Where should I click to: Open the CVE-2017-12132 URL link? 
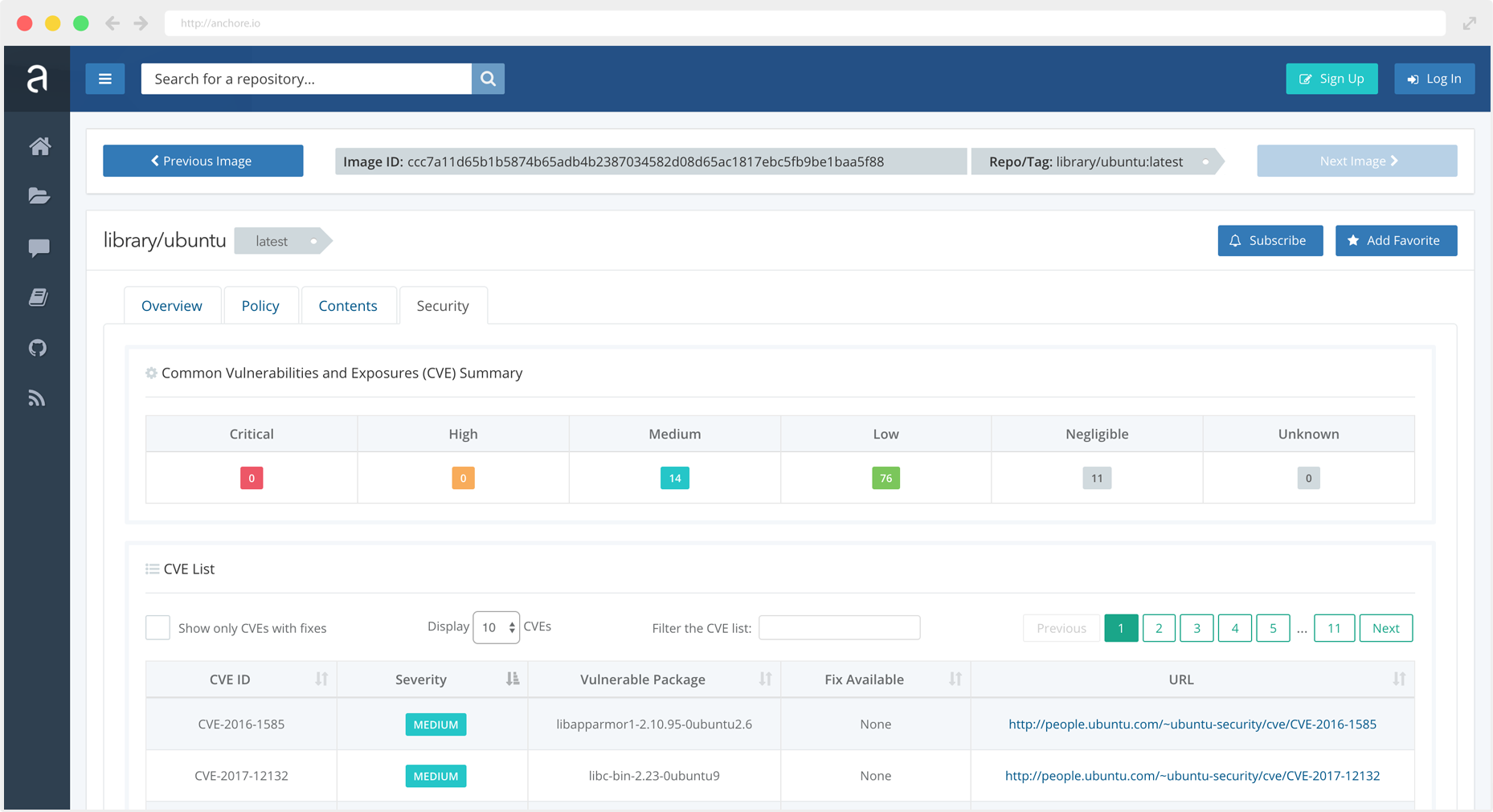(1192, 775)
